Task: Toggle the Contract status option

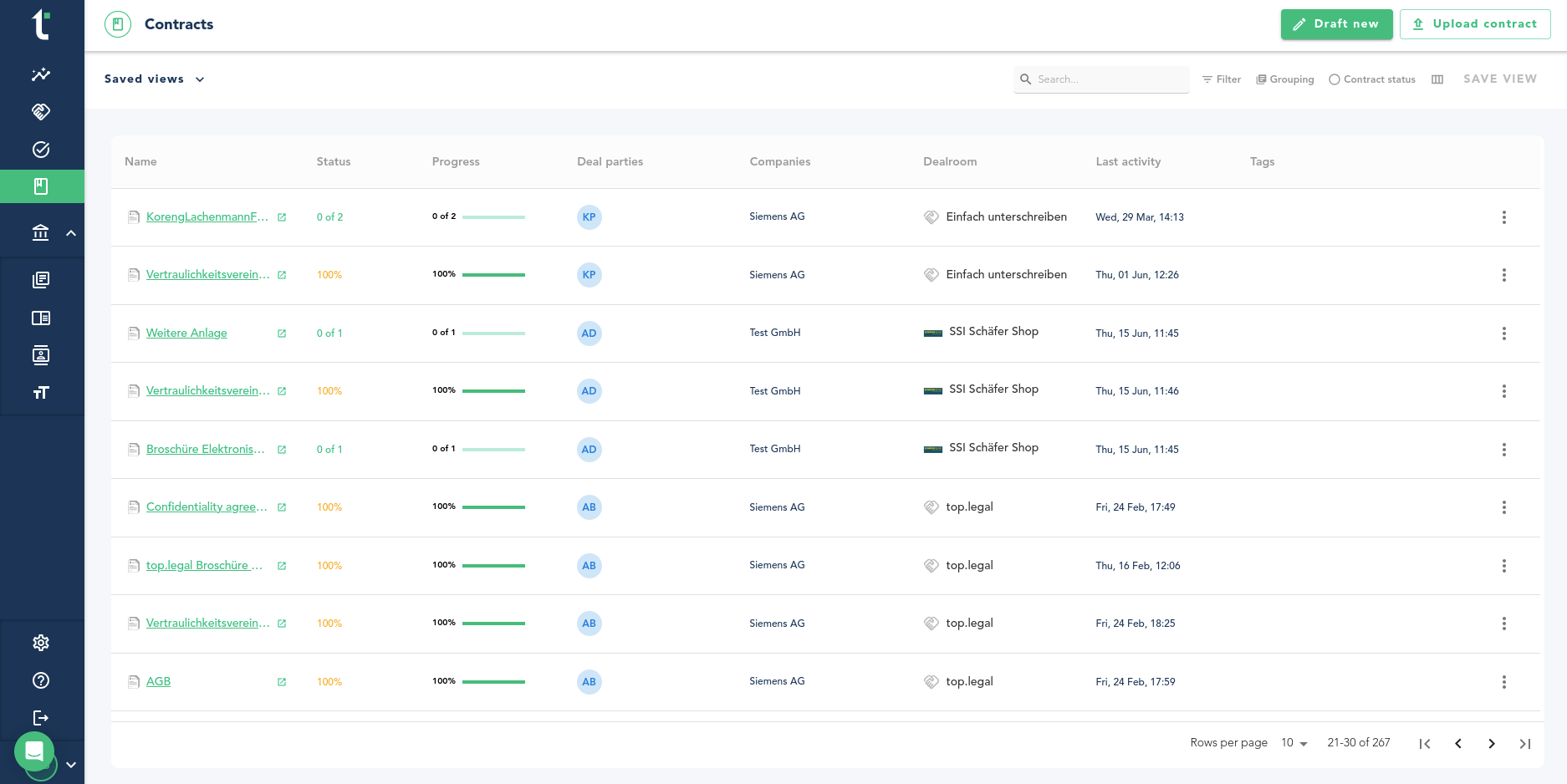Action: (x=1372, y=79)
